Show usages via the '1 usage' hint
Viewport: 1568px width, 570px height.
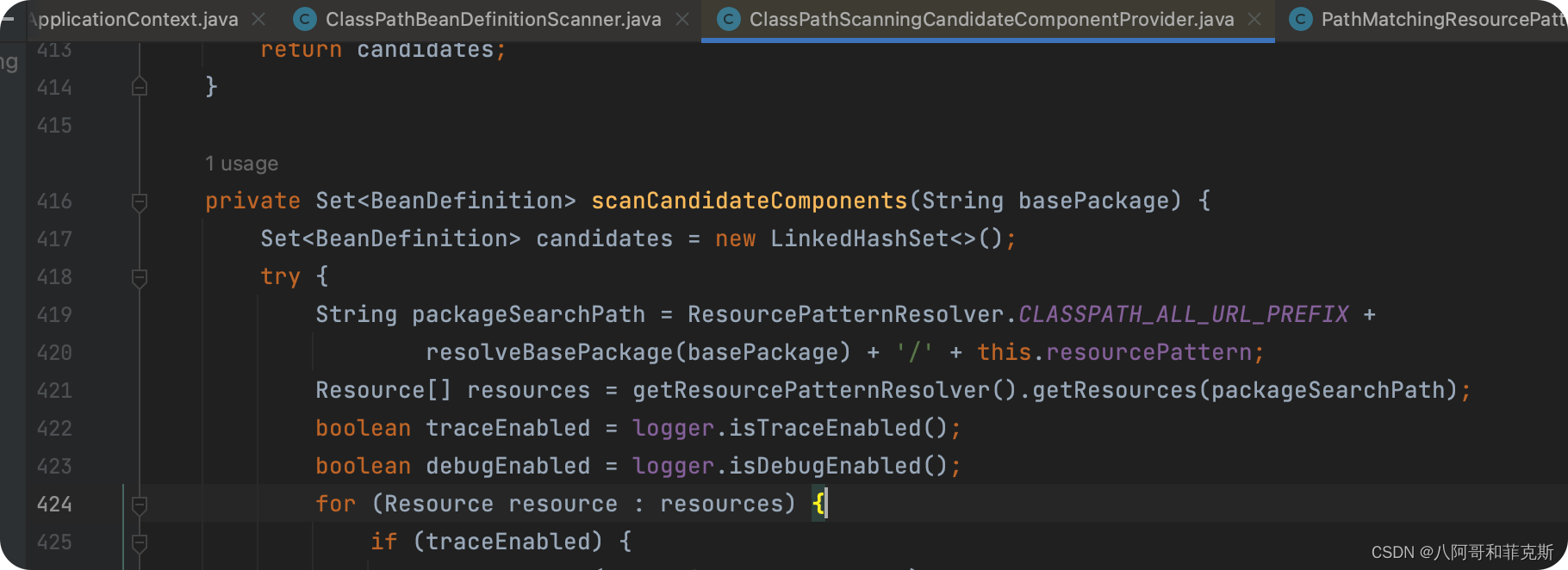pyautogui.click(x=241, y=164)
